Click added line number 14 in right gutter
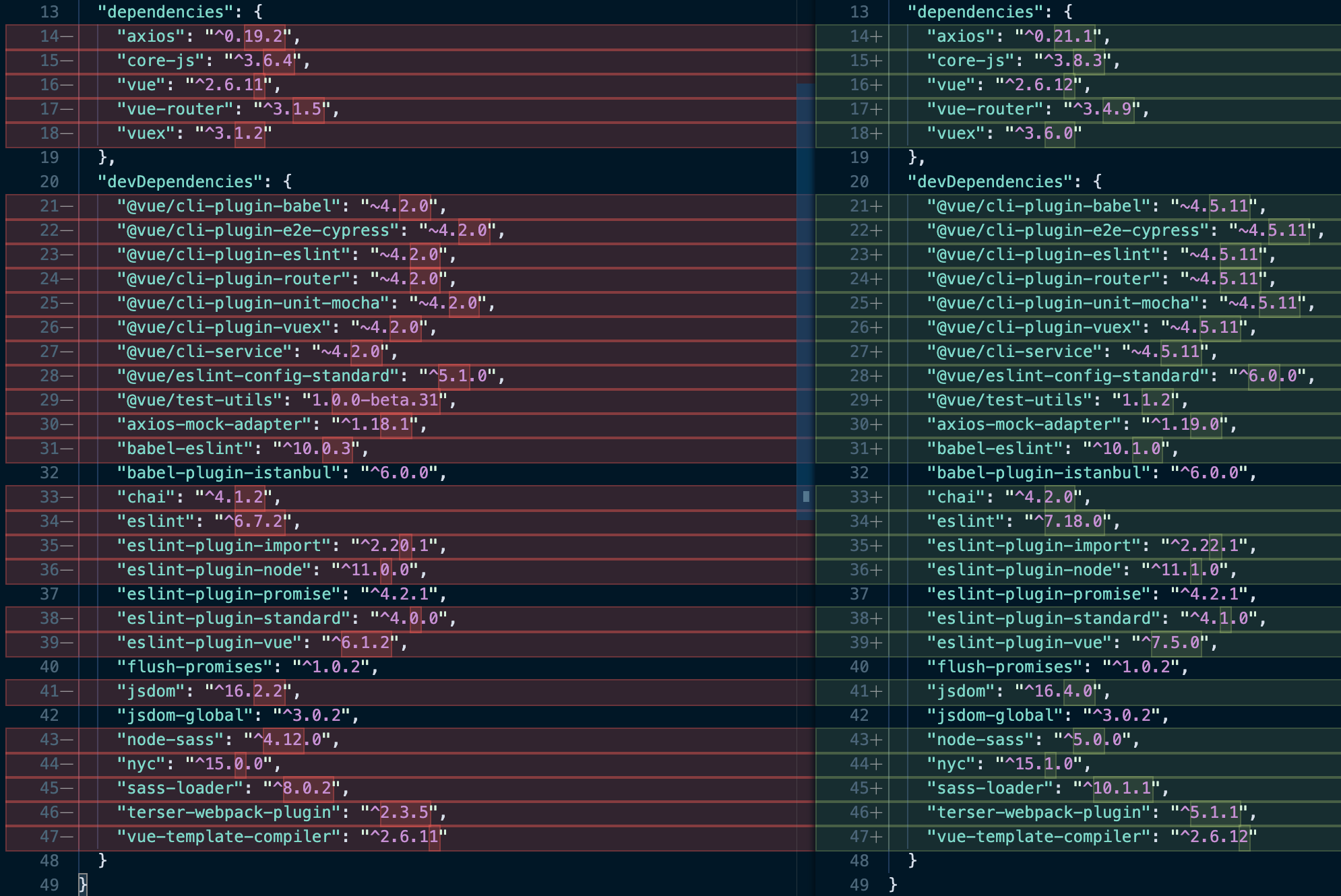This screenshot has height=896, width=1341. coord(860,36)
